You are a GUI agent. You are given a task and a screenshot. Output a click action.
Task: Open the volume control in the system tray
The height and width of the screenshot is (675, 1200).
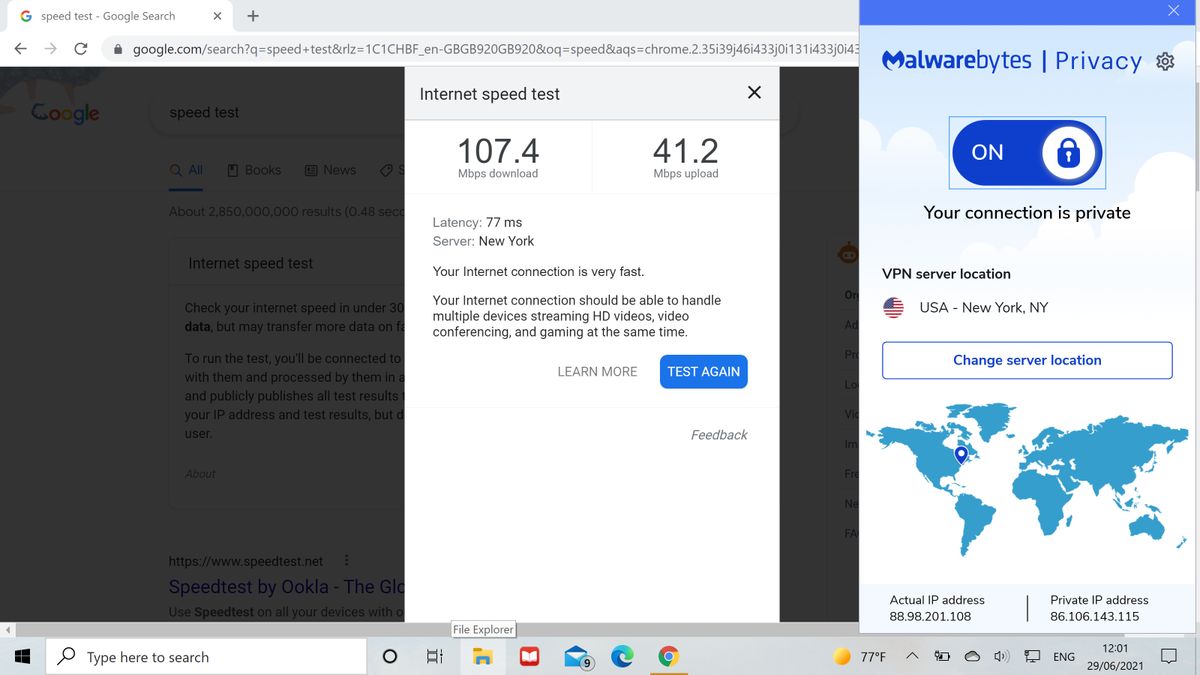[x=1001, y=656]
